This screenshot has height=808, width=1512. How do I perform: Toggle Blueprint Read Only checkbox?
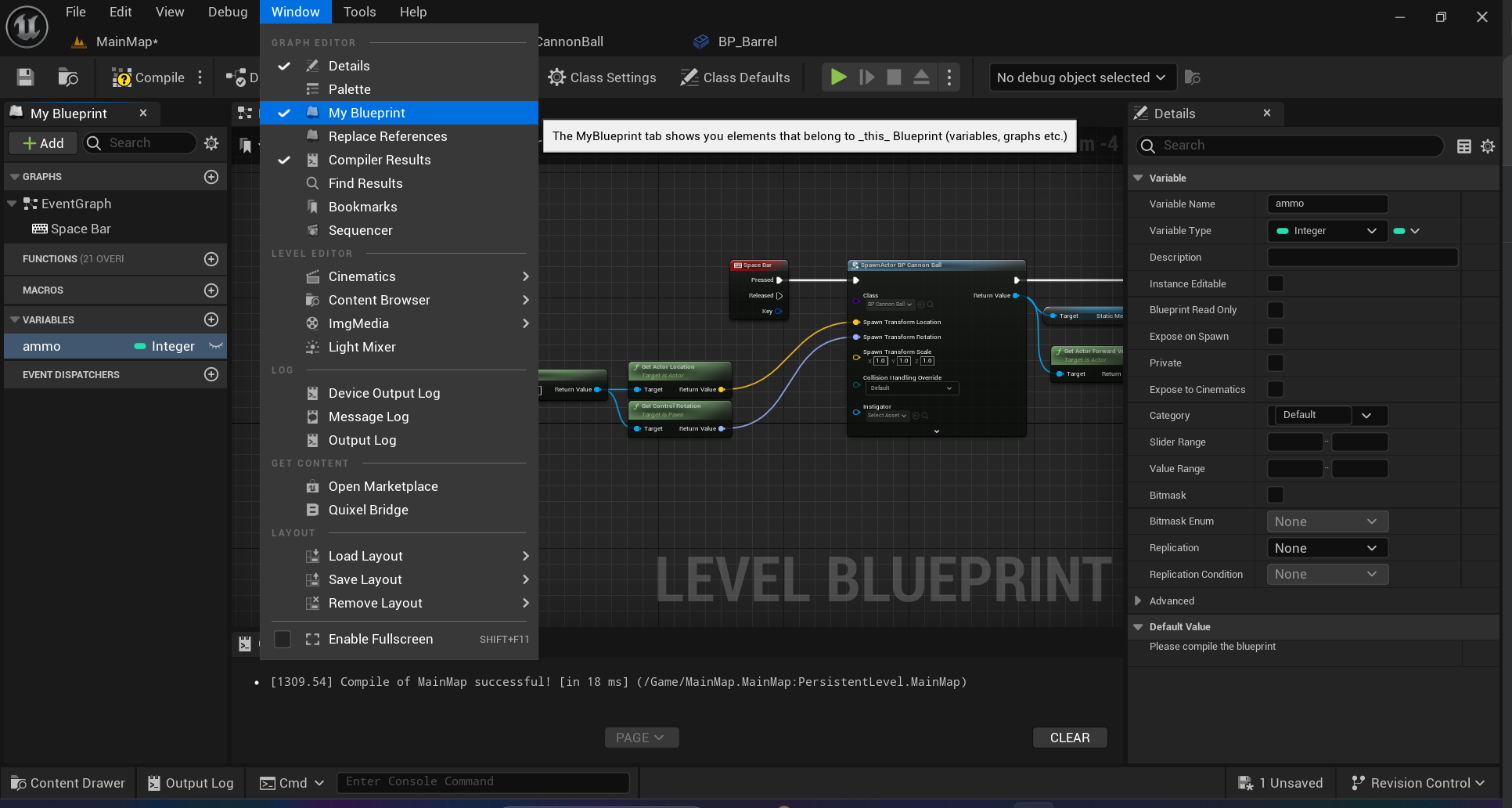[1276, 310]
